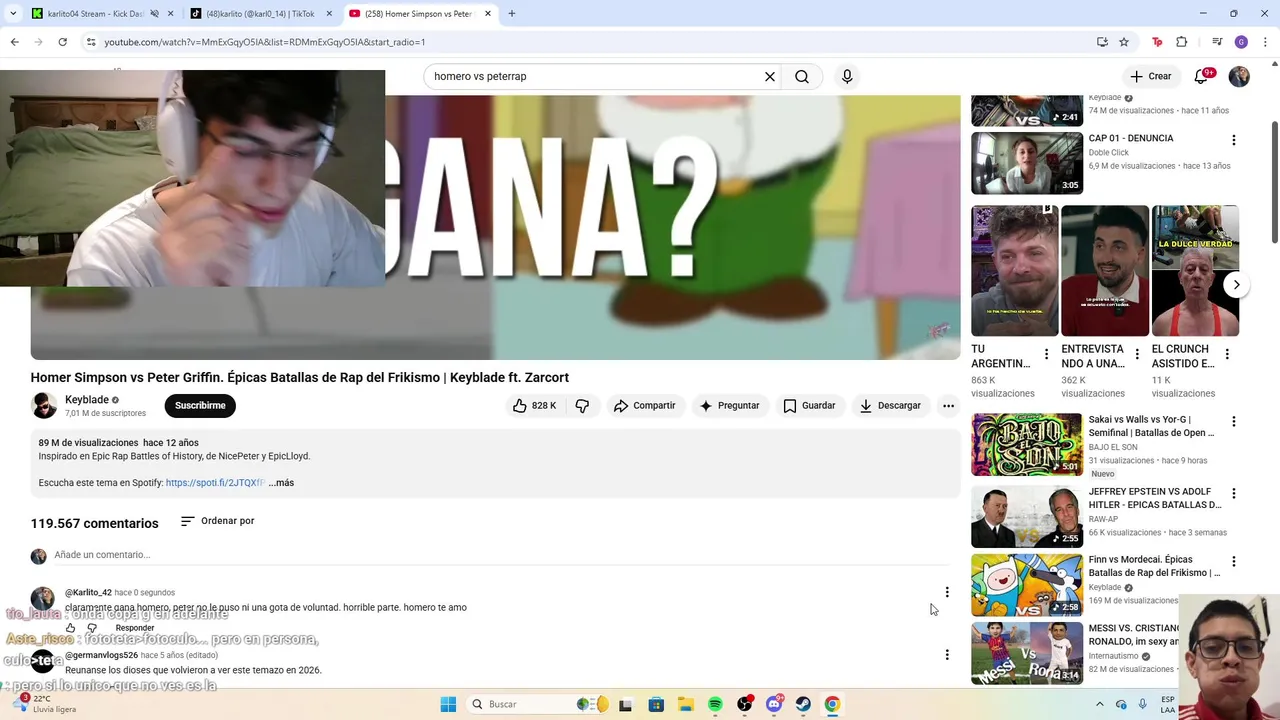
Task: Open the TU ARGENTIN... short thumbnail
Action: (x=1014, y=271)
